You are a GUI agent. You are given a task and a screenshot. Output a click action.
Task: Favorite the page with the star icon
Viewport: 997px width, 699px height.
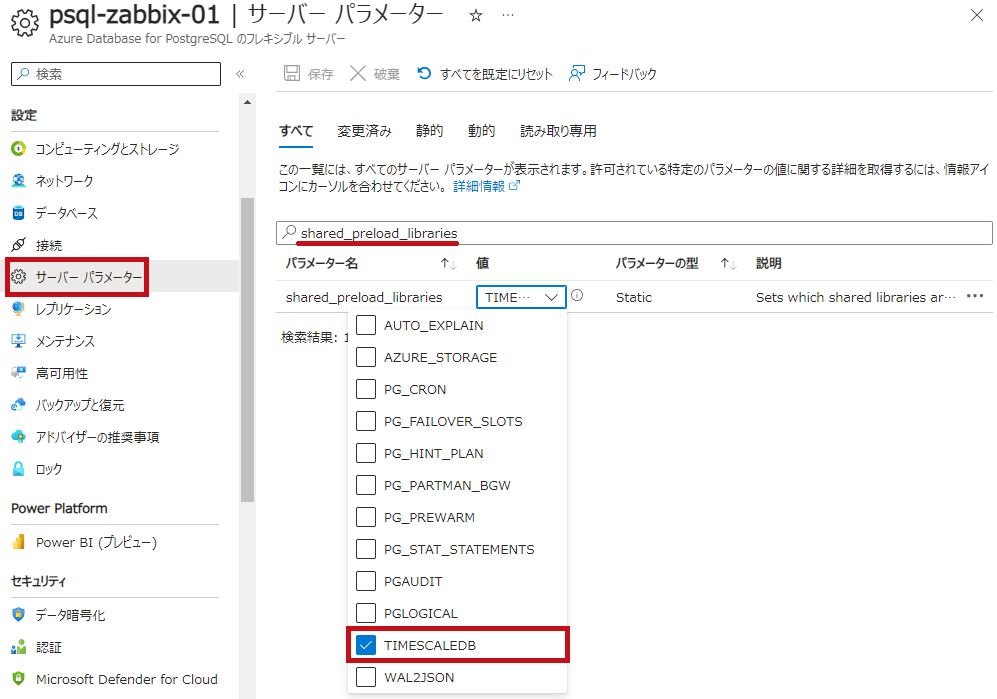pyautogui.click(x=476, y=16)
